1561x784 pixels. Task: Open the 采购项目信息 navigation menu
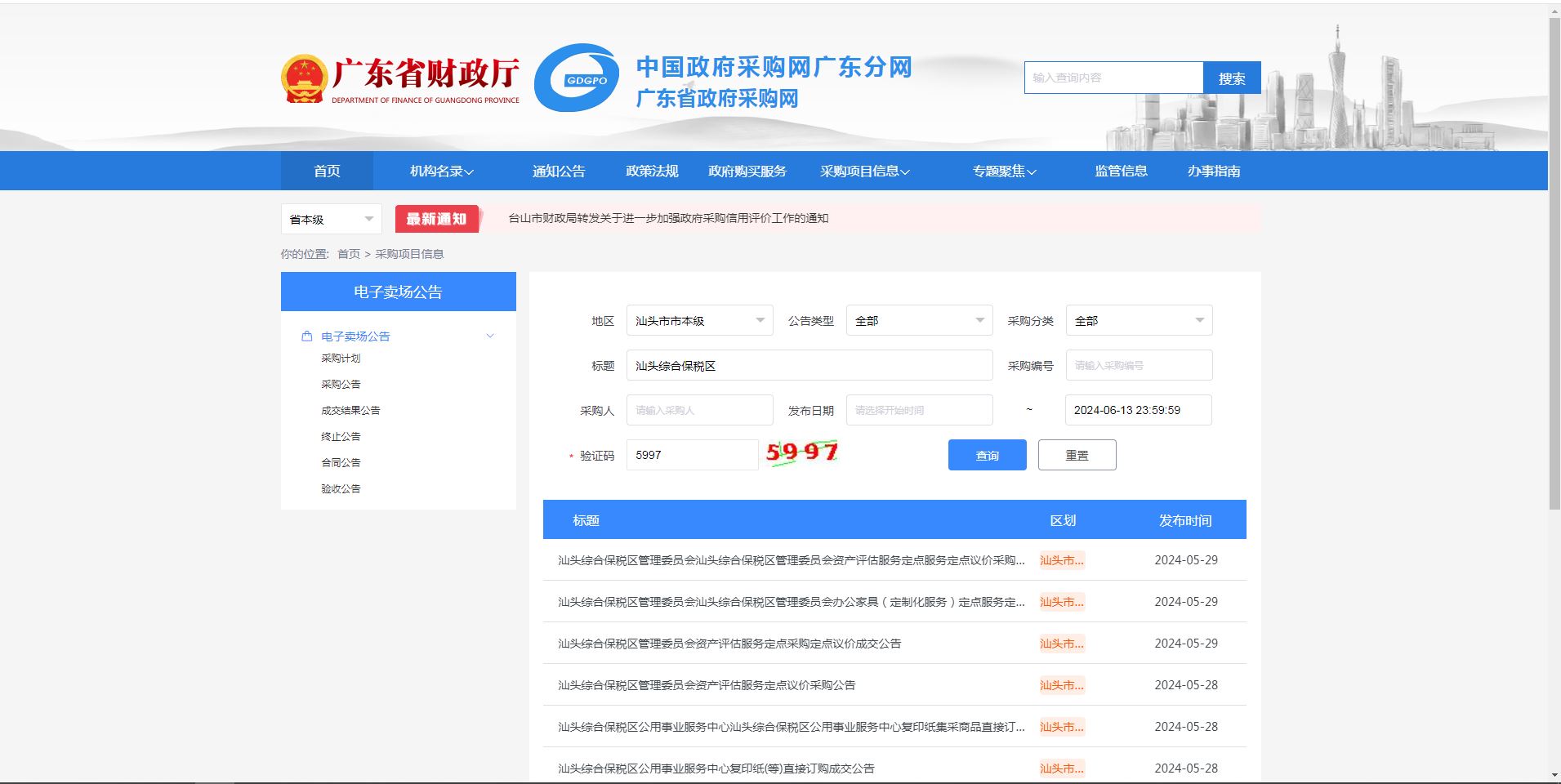click(x=864, y=171)
